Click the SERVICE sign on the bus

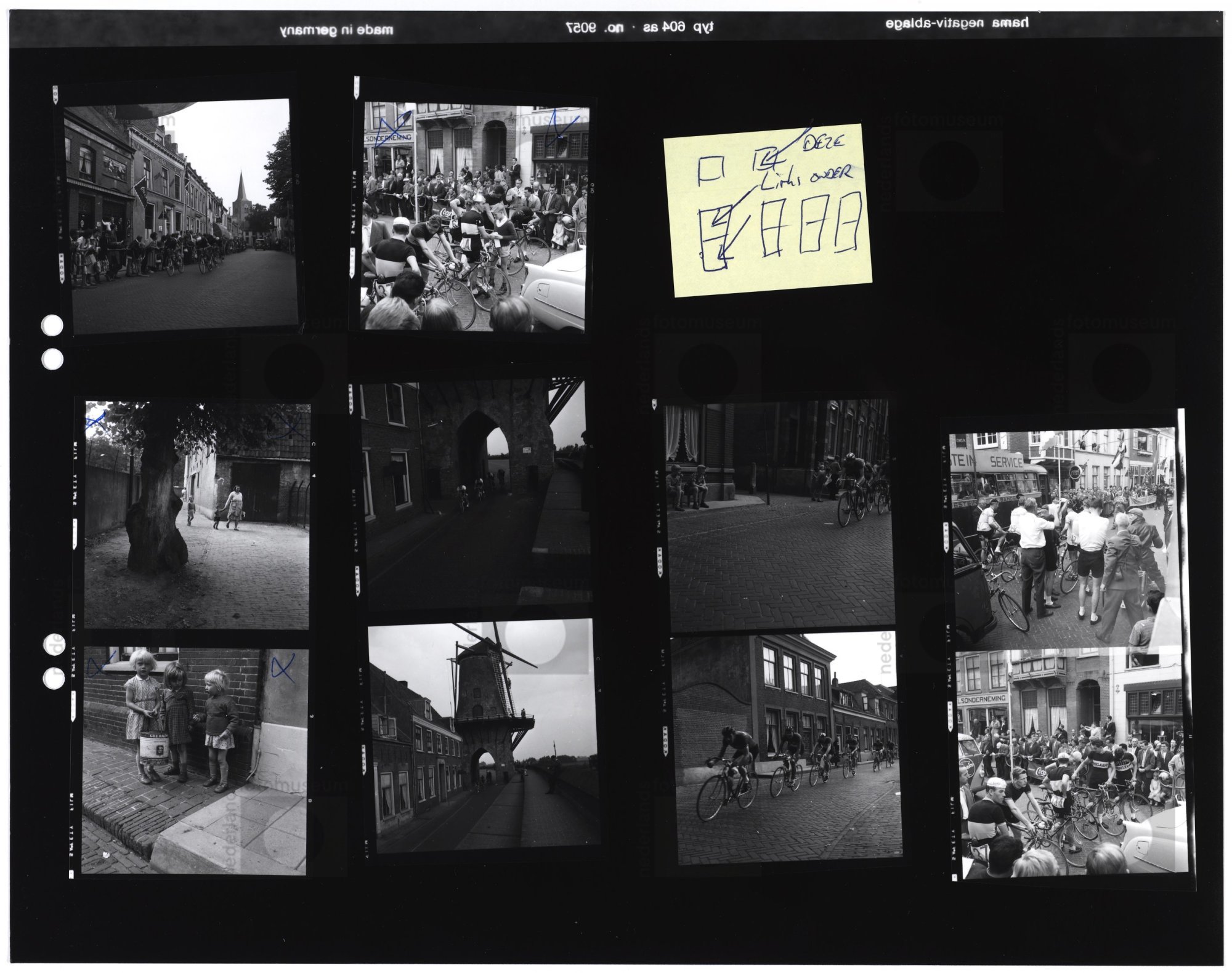(1006, 461)
